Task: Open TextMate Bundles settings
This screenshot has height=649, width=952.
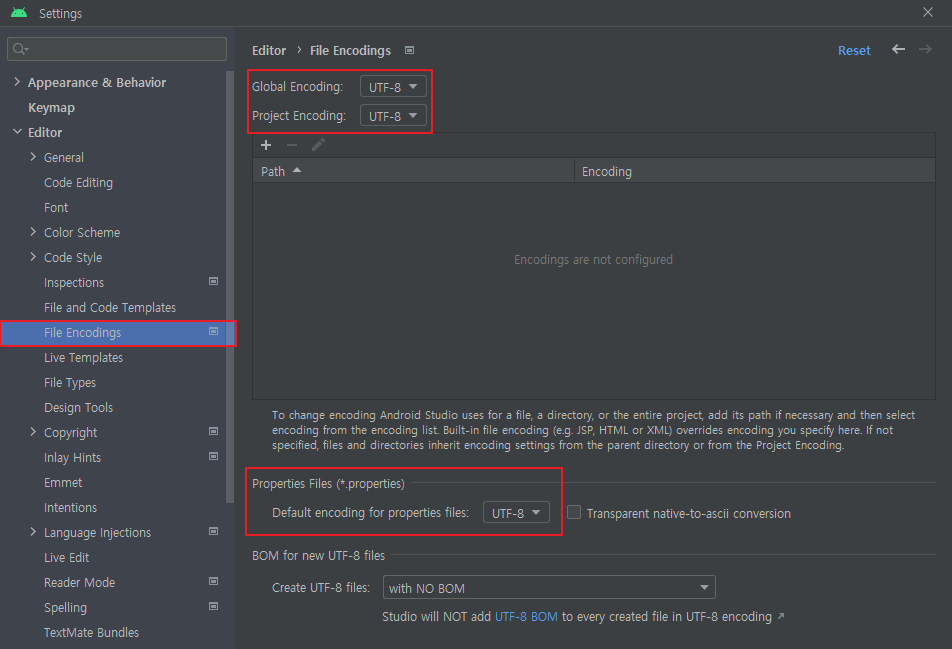Action: 91,633
